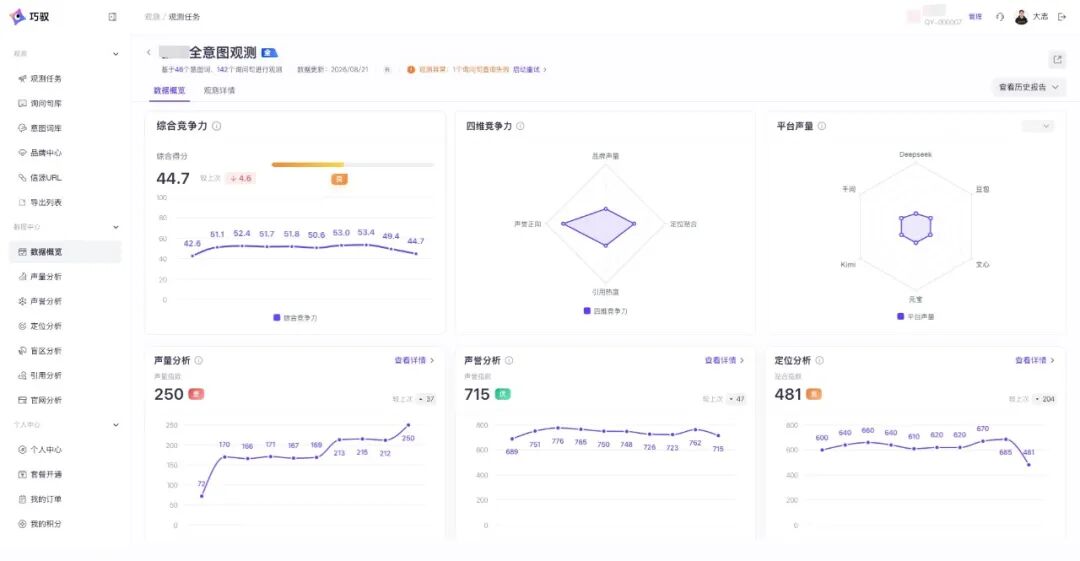Click the 声量分析 sidebar icon
This screenshot has height=561, width=1080.
tap(22, 276)
